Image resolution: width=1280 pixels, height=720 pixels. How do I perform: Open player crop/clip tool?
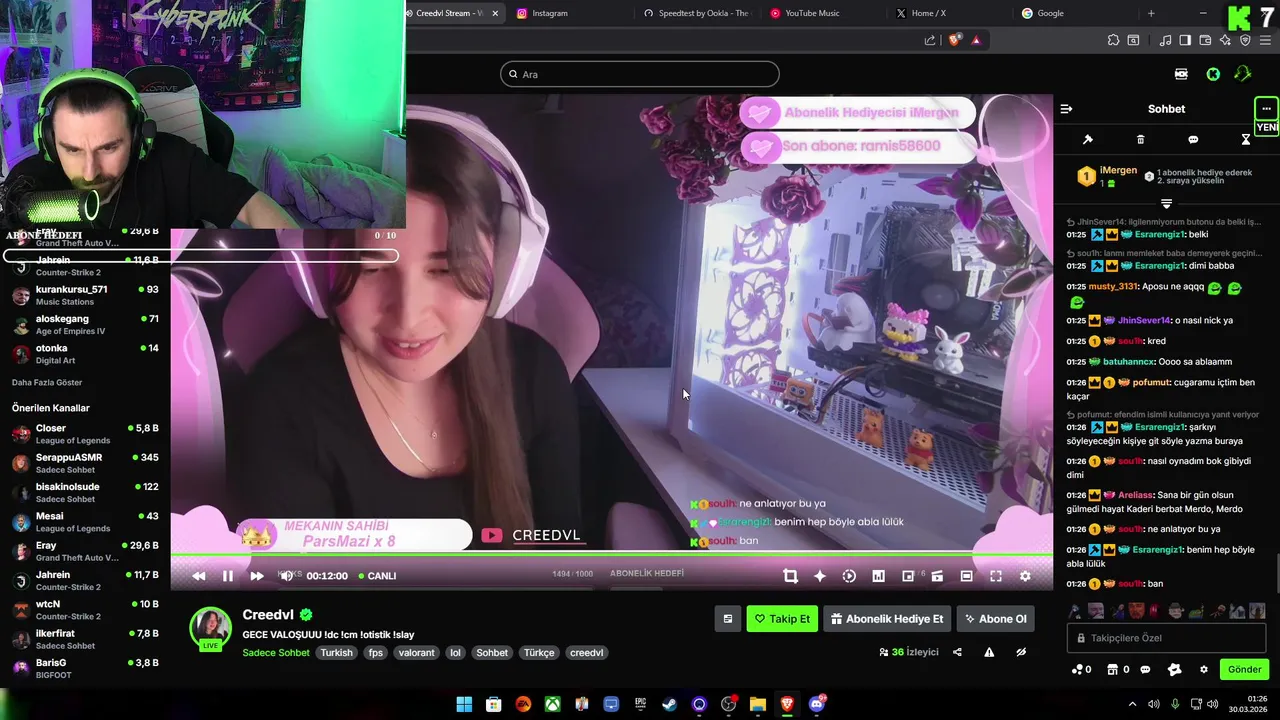pos(790,576)
